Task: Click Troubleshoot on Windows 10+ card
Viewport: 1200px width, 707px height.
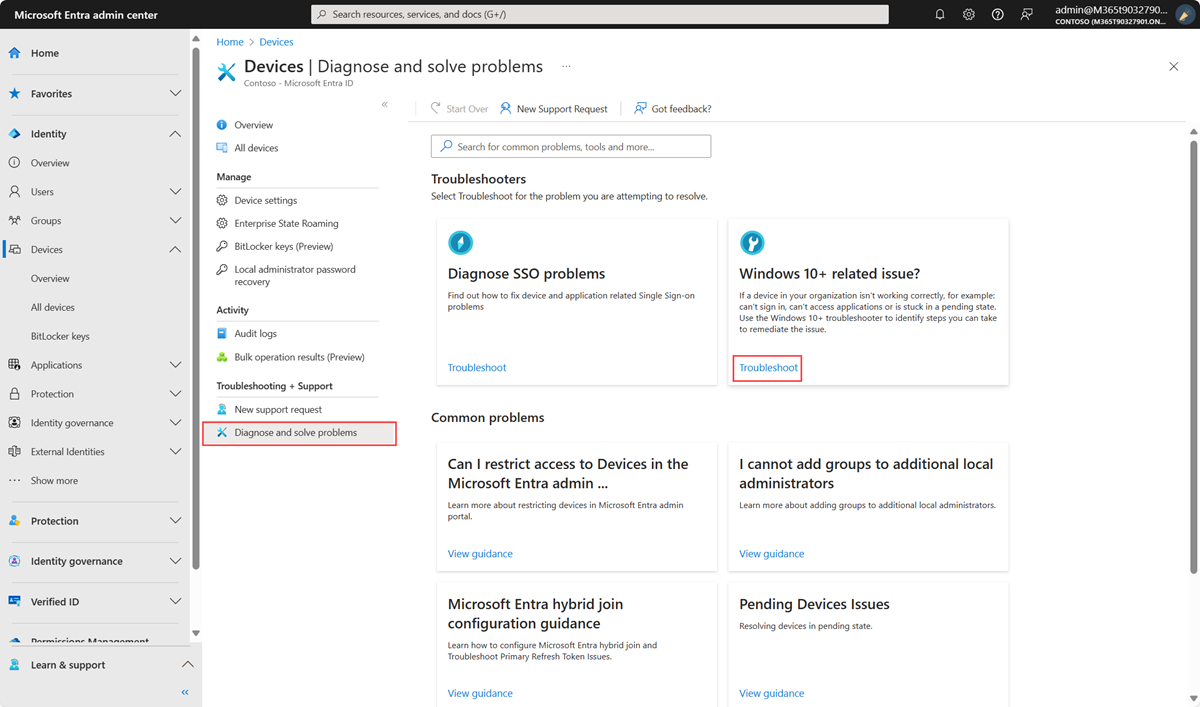Action: click(768, 367)
